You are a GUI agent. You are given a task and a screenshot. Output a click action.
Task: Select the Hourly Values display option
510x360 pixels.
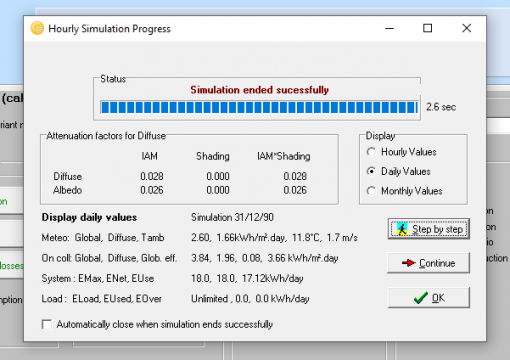pyautogui.click(x=371, y=152)
